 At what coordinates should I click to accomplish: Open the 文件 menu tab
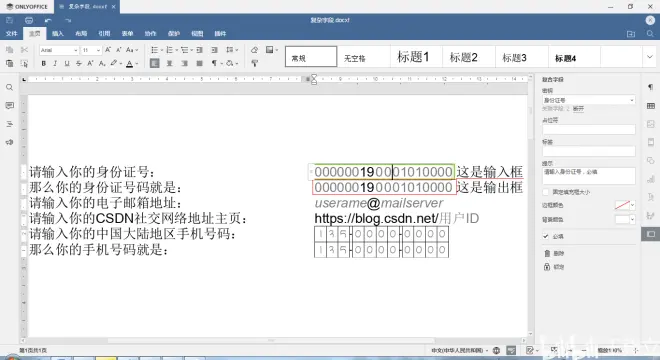[11, 34]
